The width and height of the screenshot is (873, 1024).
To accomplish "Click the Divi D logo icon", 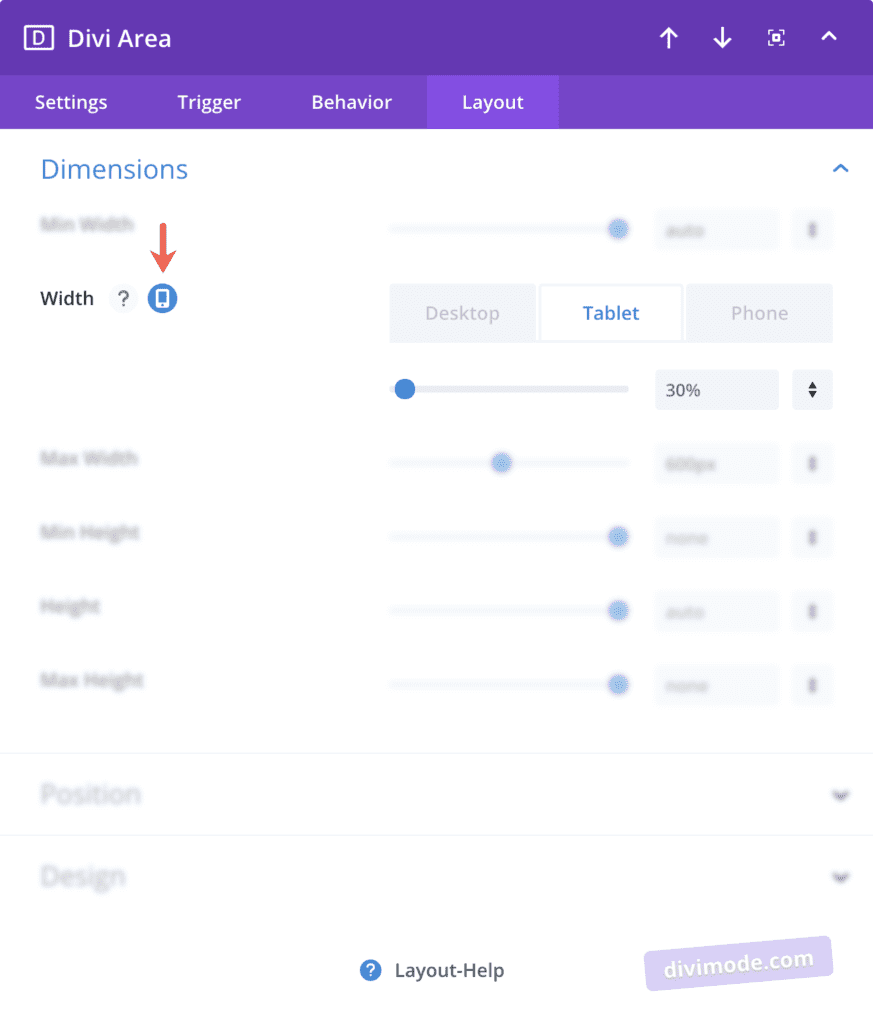I will 39,38.
